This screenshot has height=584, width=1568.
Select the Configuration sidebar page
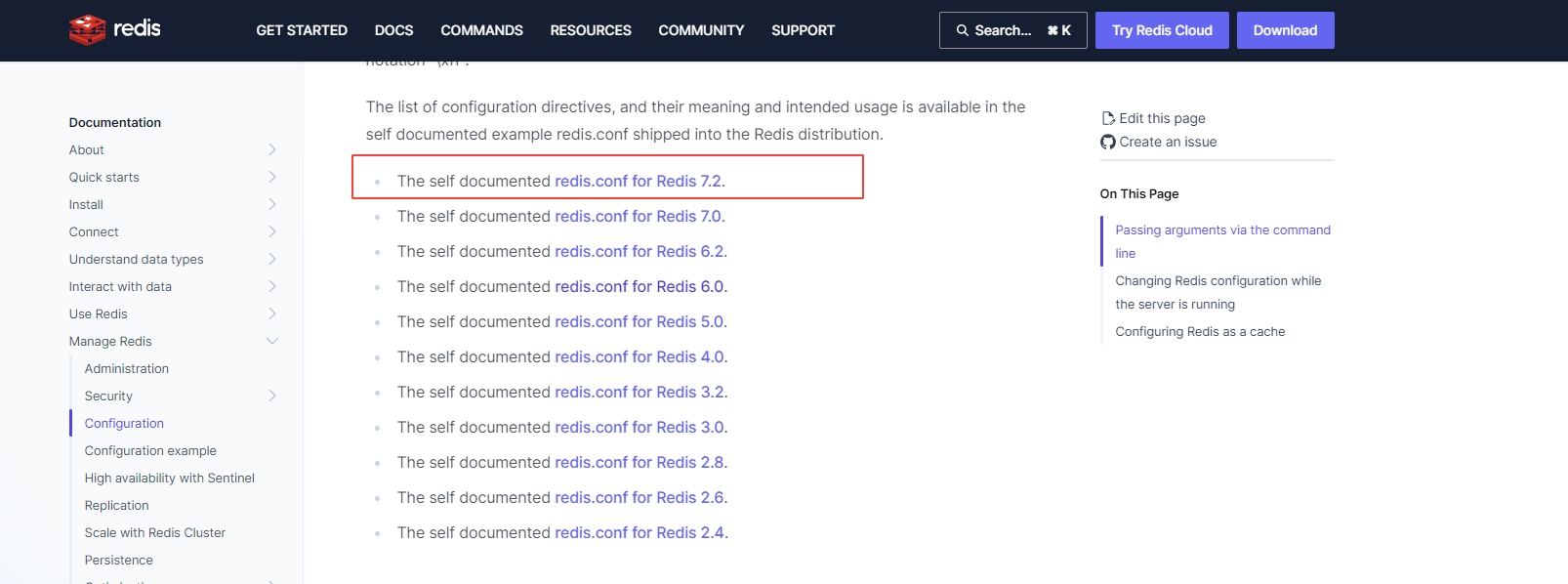pos(124,423)
